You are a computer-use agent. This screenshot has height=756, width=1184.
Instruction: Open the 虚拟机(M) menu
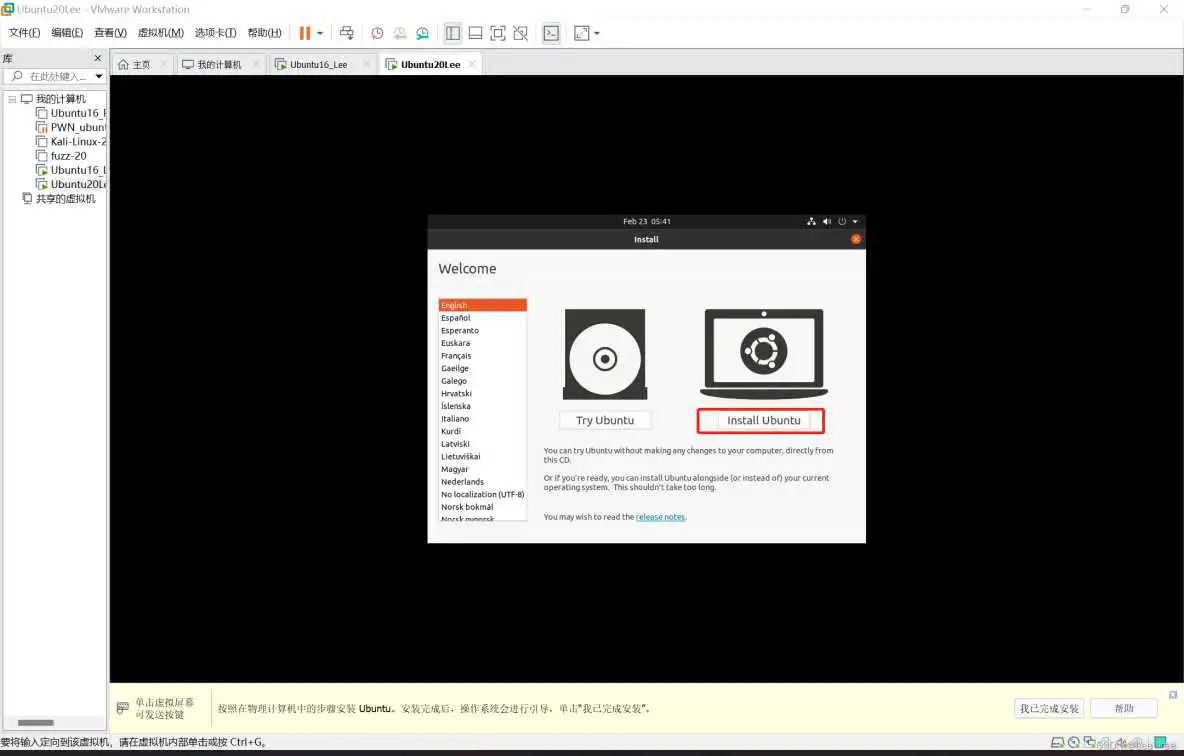click(x=163, y=32)
